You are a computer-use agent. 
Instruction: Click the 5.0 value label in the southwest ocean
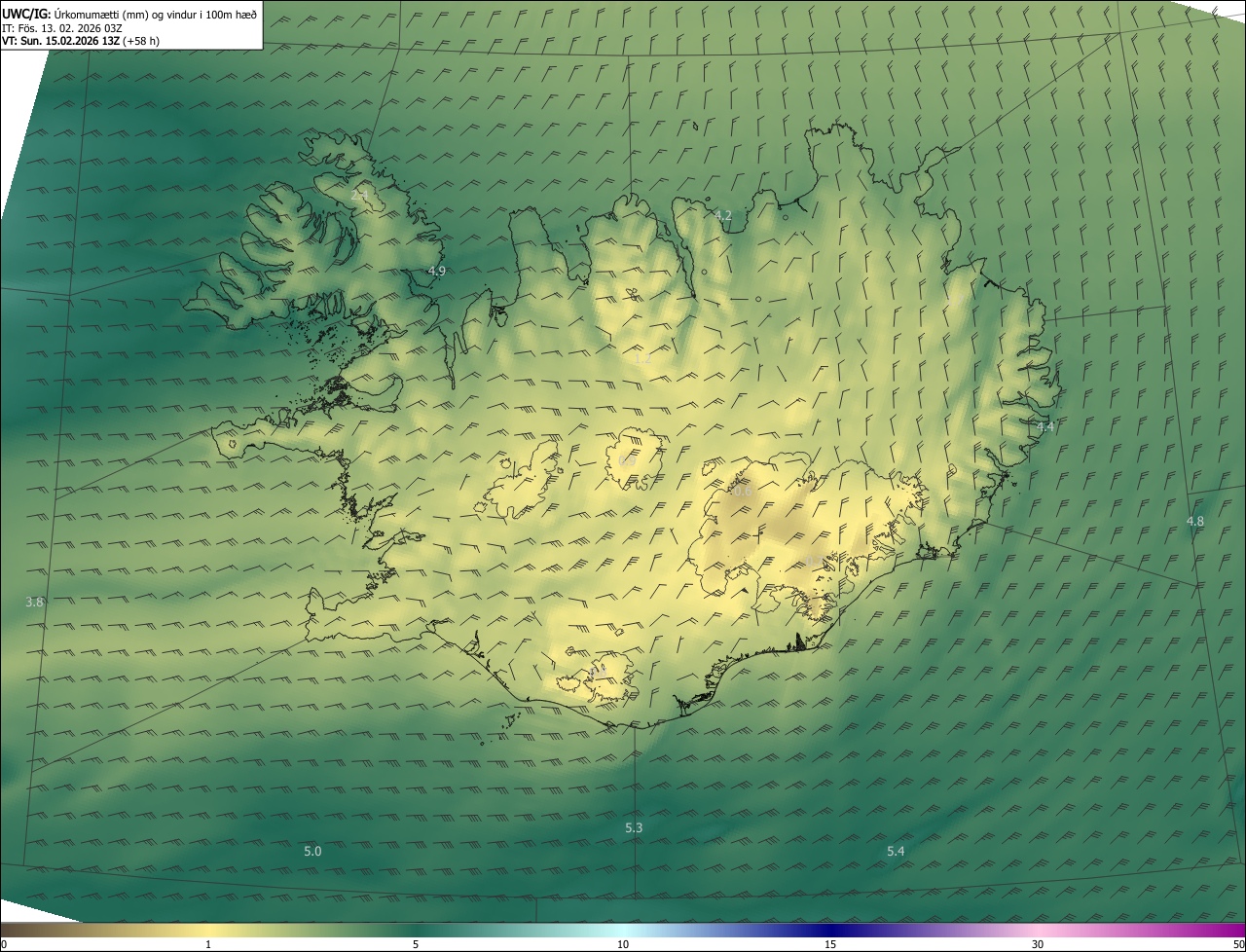click(x=312, y=851)
